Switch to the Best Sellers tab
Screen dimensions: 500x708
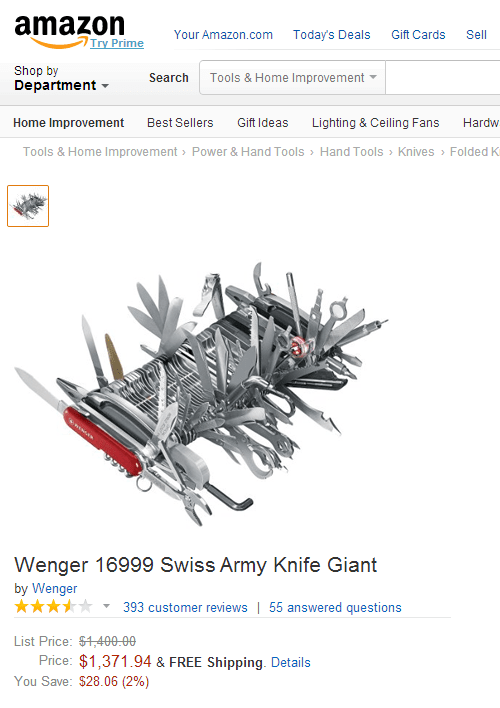[x=180, y=123]
